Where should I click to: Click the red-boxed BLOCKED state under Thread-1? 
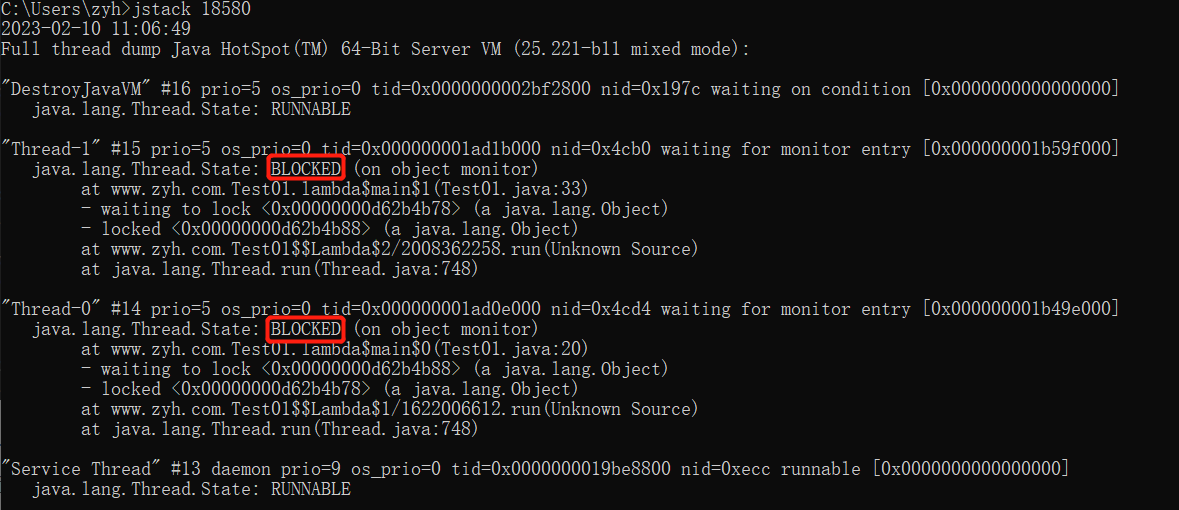click(x=306, y=169)
